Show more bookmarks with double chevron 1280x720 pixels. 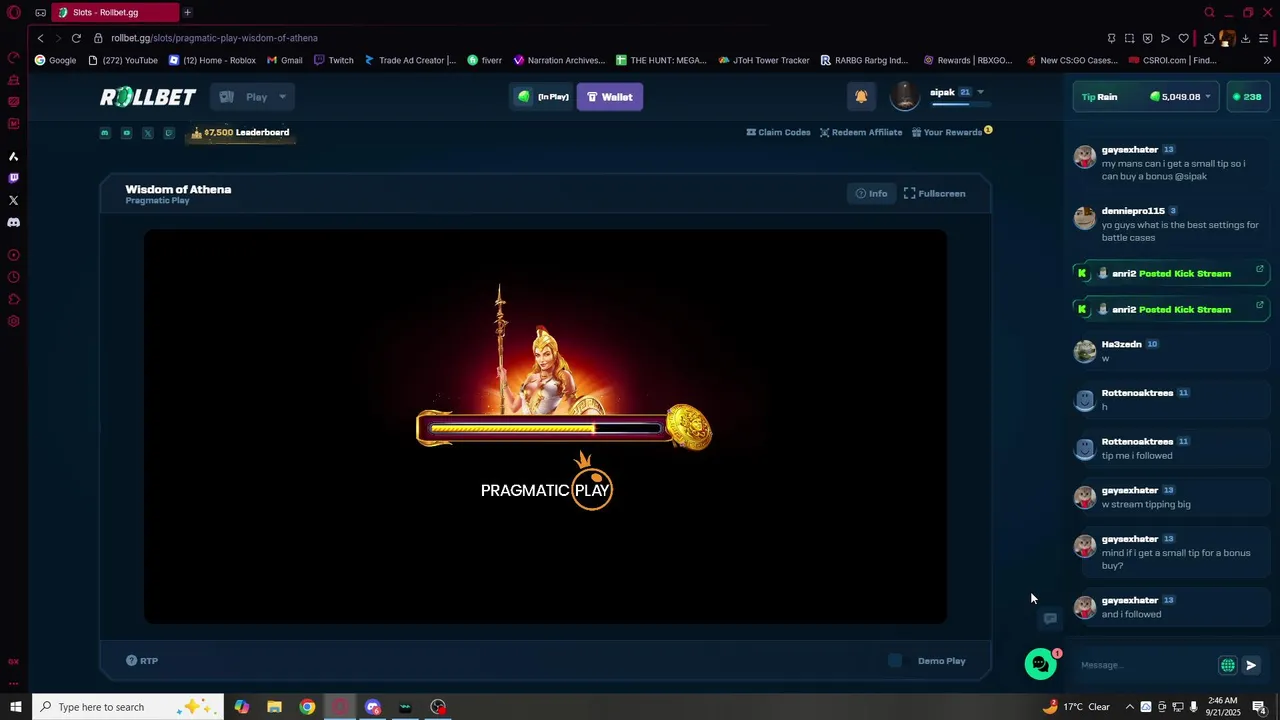[x=1267, y=60]
